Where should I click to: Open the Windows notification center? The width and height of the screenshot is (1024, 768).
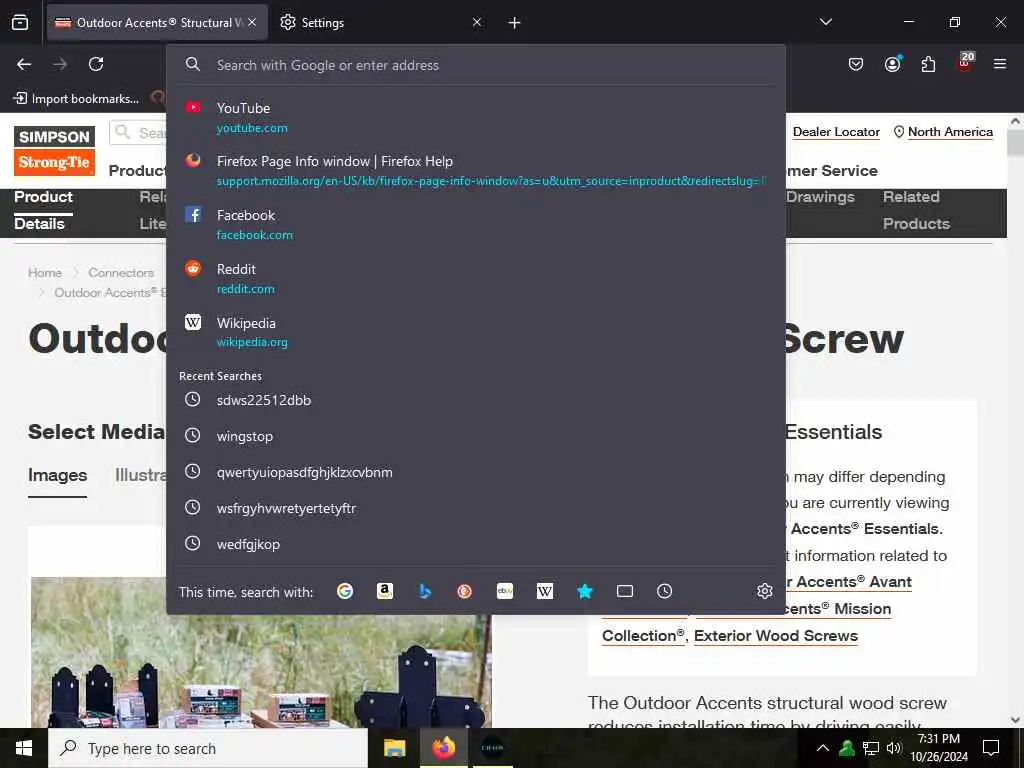point(991,748)
